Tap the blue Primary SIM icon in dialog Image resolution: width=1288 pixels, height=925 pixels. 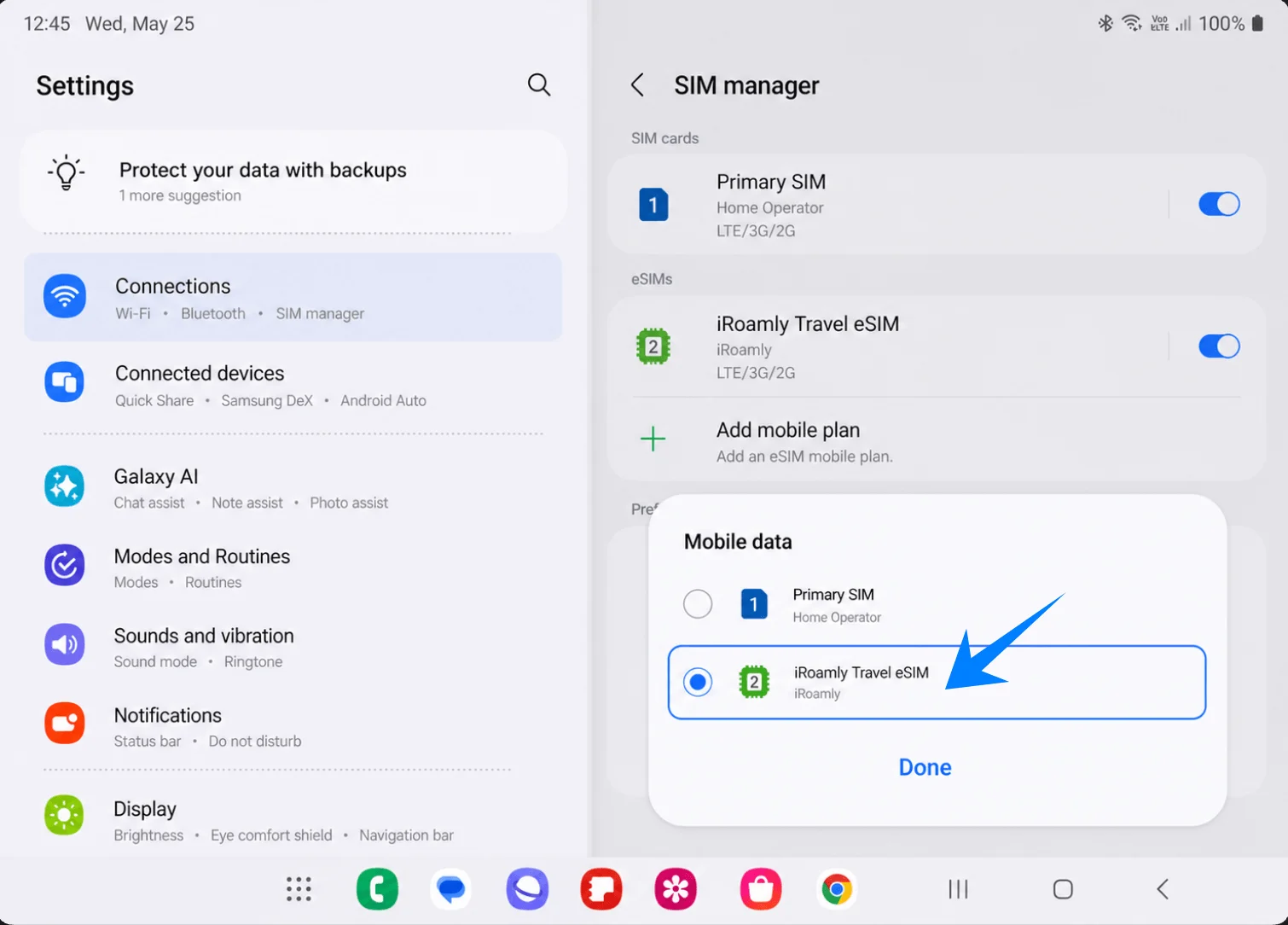(754, 605)
